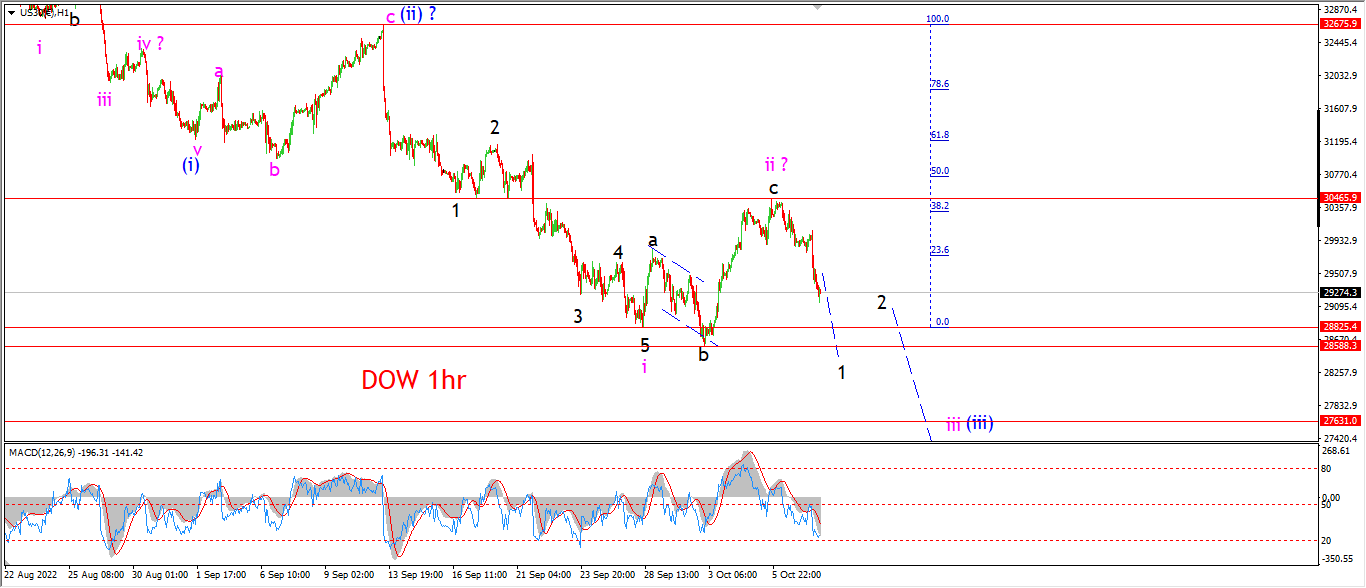Click the 3 Oct 06:00 time axis label
Viewport: 1366px width, 588px height.
point(733,576)
